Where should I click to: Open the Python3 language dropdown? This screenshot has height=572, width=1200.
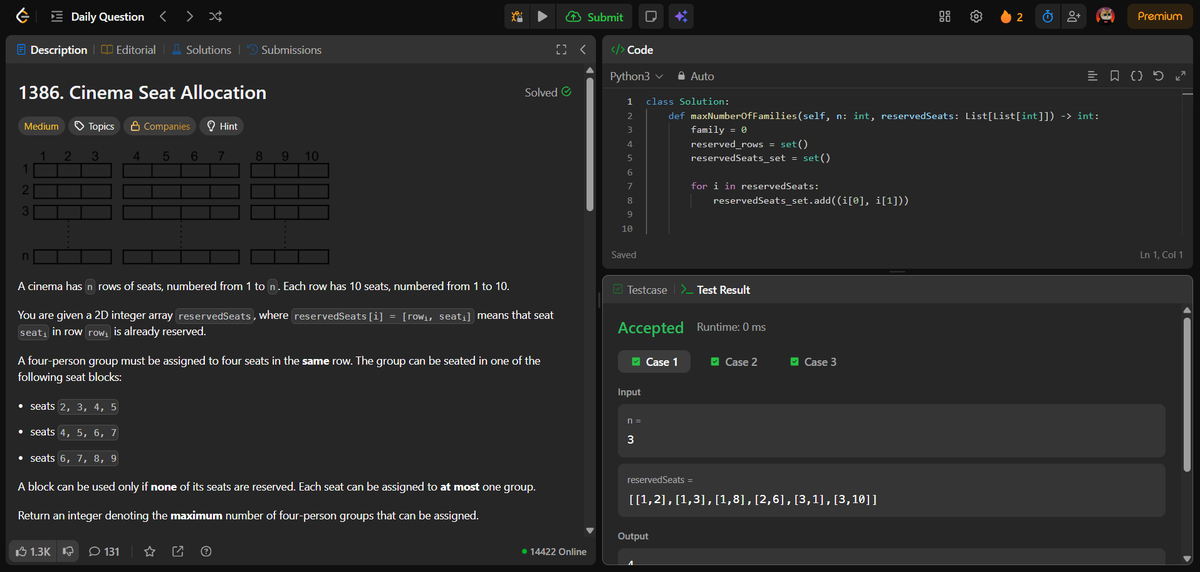point(637,76)
